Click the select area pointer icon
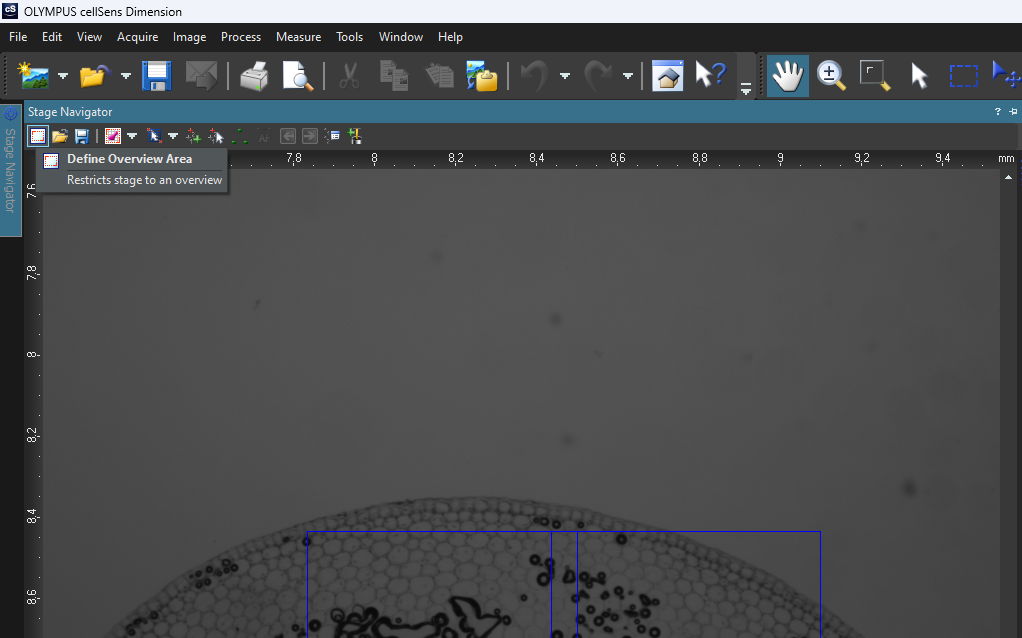Viewport: 1022px width, 638px height. pyautogui.click(x=154, y=136)
